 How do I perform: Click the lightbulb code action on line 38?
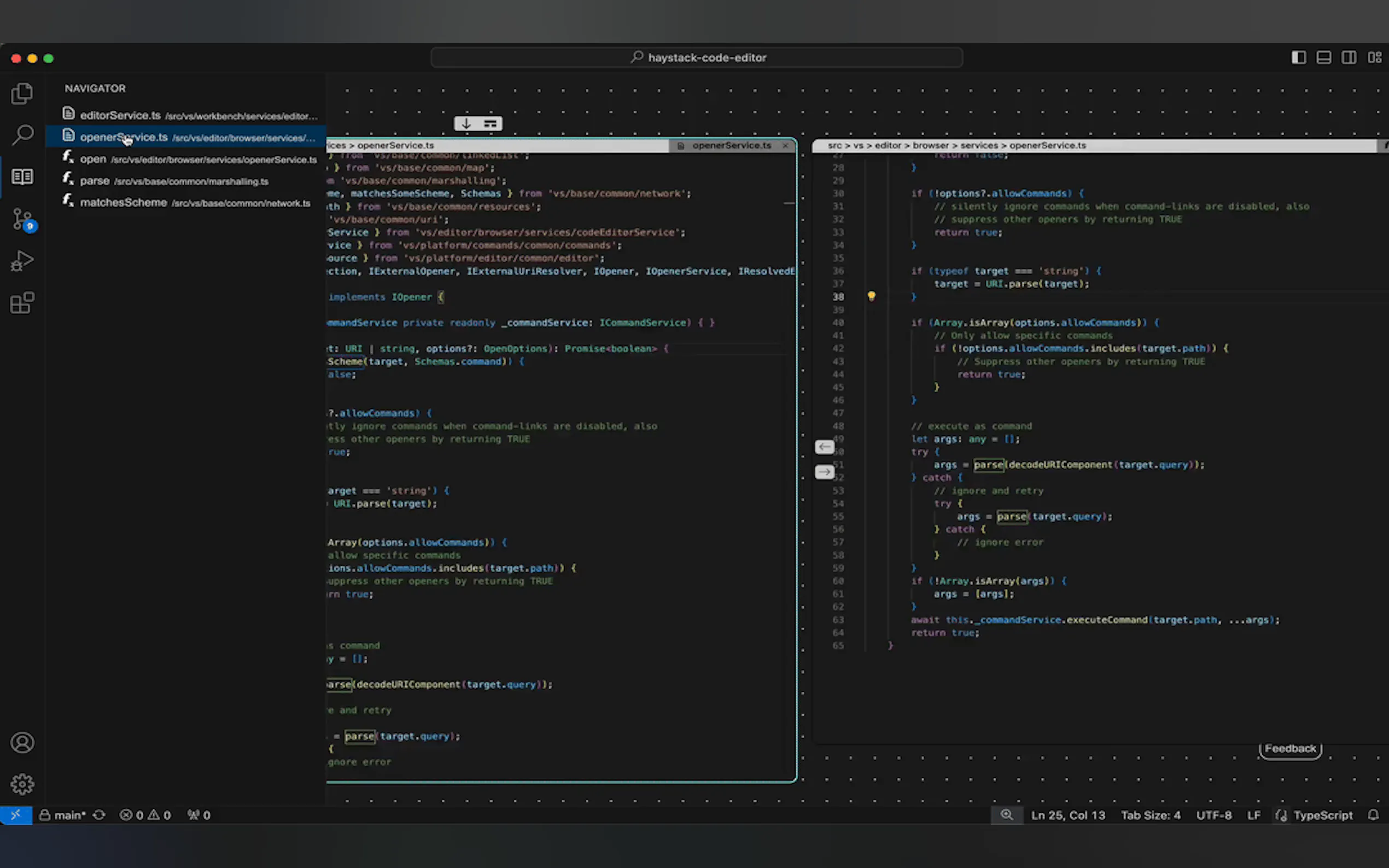click(x=871, y=296)
